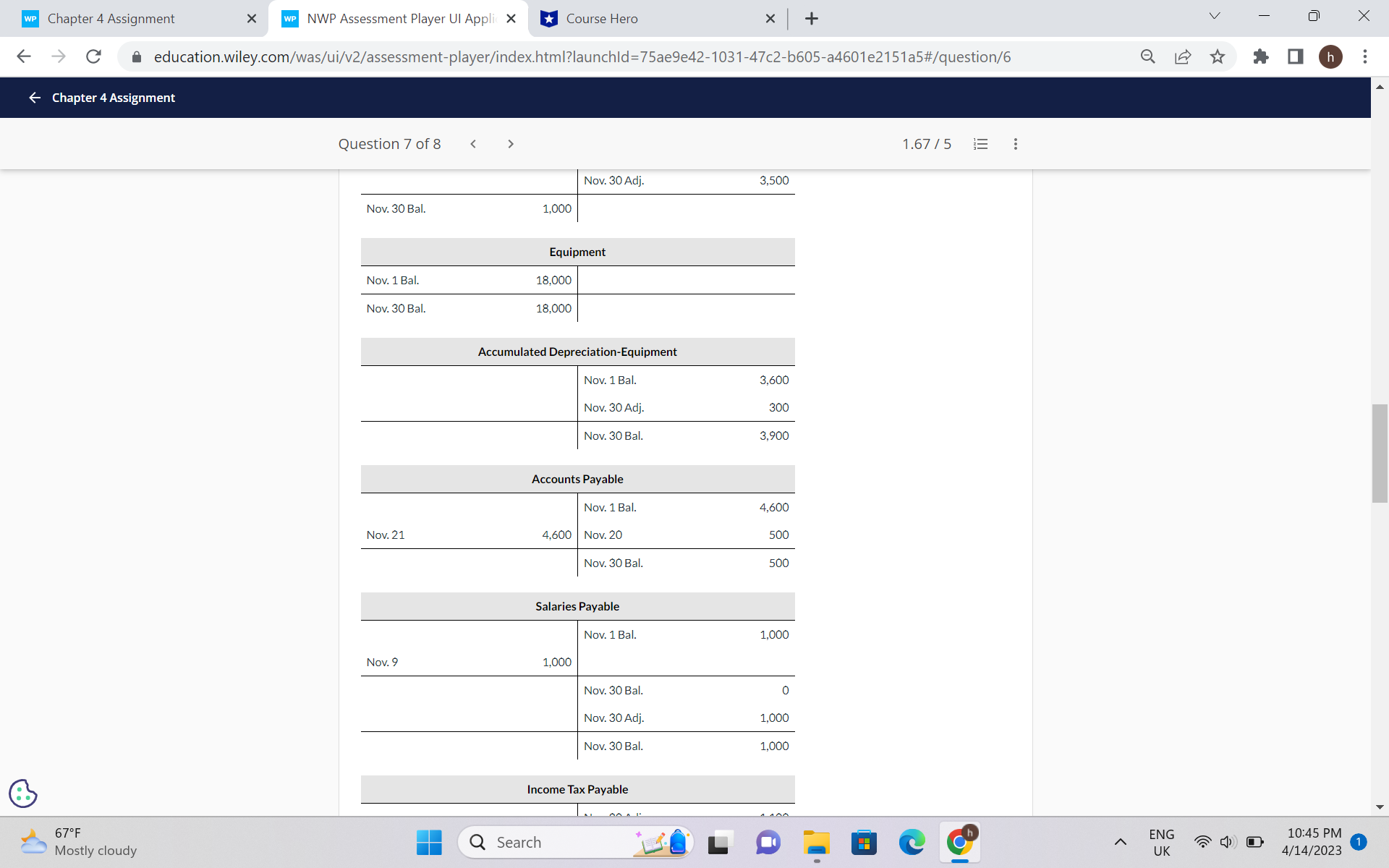Screen dimensions: 1389x868
Task: Bookmark this page using the star icon
Action: pyautogui.click(x=1218, y=56)
